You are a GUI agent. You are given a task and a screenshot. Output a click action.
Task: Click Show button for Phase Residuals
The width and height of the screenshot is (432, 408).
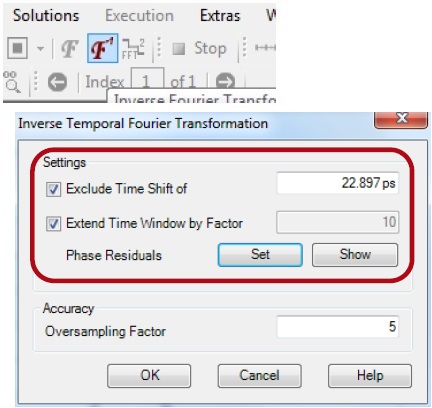pyautogui.click(x=355, y=255)
